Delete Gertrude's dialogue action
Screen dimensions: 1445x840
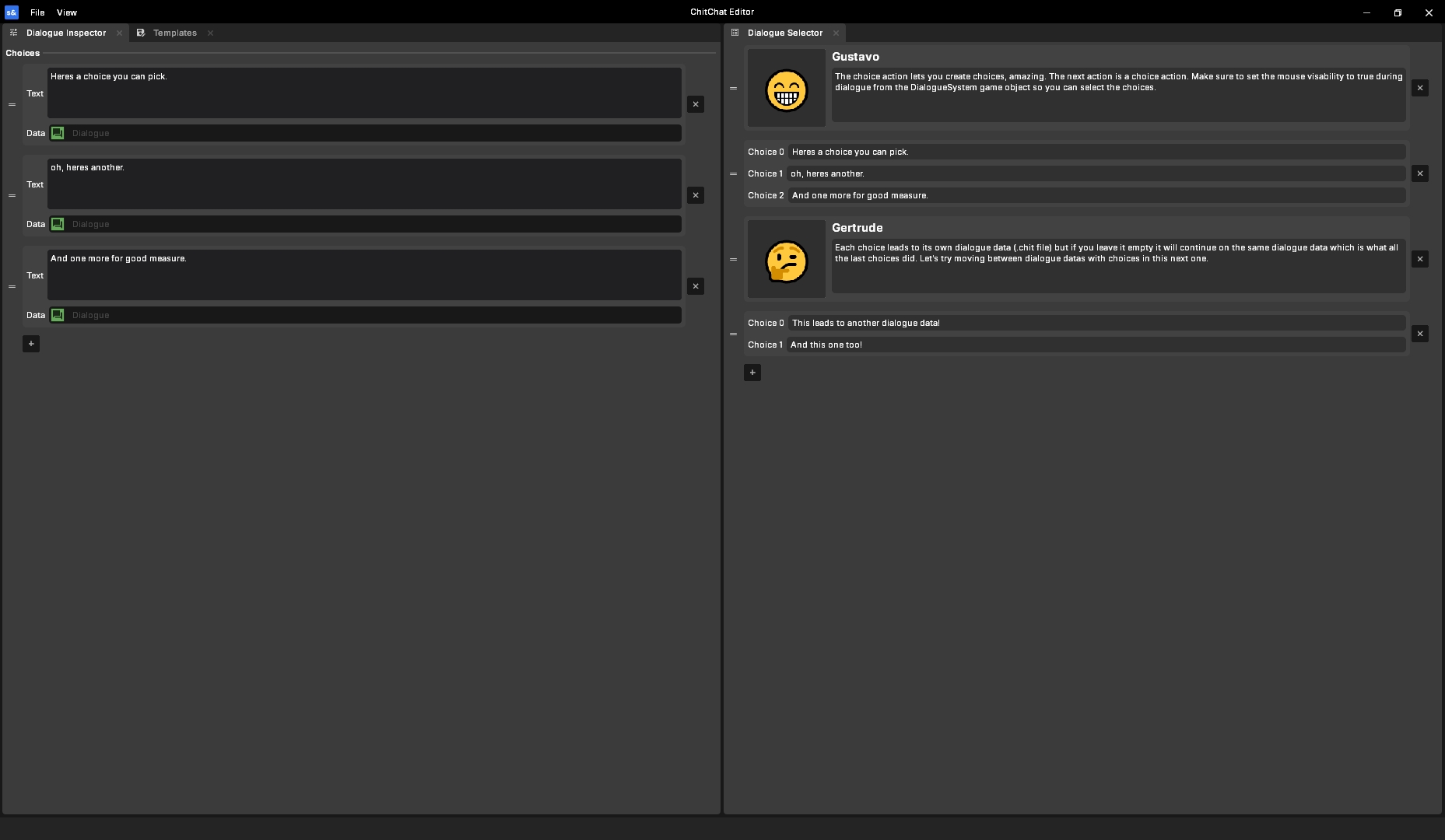coord(1420,259)
